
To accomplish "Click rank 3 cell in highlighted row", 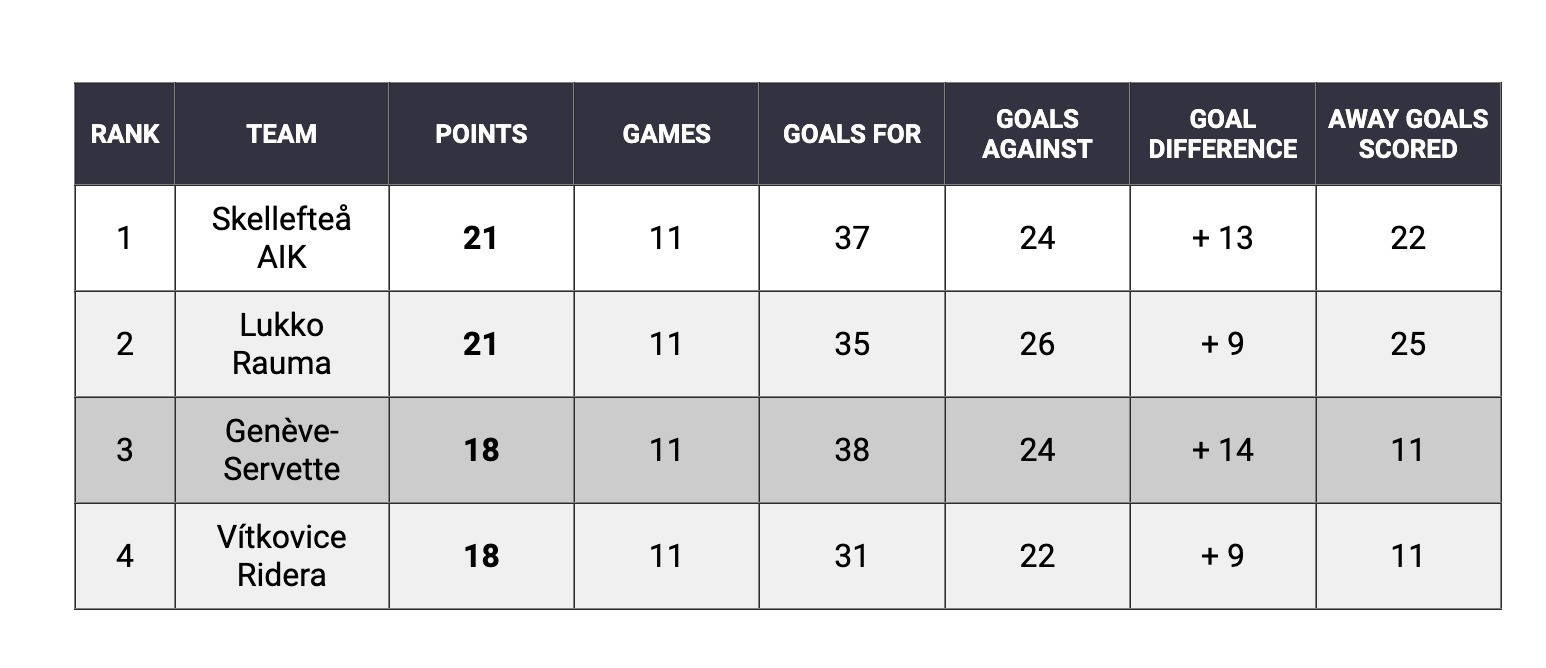I will click(124, 450).
